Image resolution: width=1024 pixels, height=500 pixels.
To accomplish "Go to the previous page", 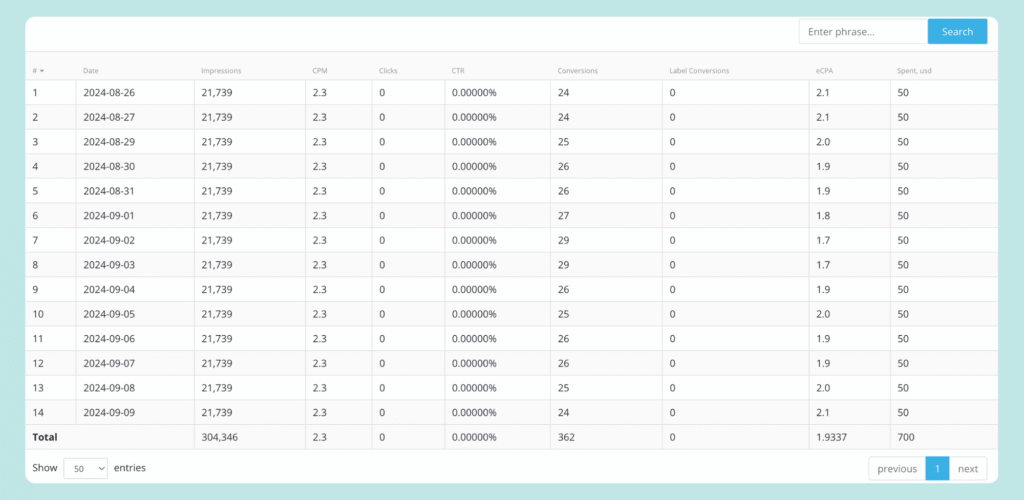I will pyautogui.click(x=897, y=469).
